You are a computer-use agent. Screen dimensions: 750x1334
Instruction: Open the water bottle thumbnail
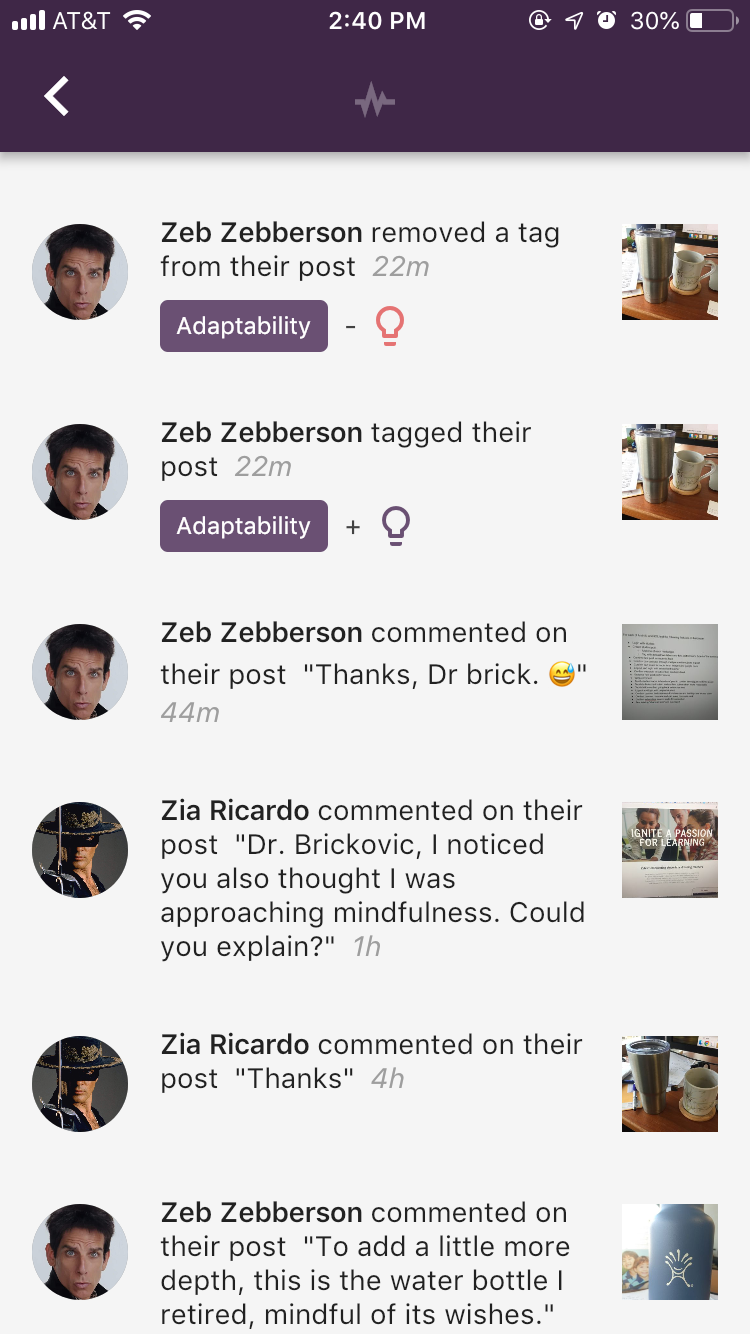(670, 1252)
